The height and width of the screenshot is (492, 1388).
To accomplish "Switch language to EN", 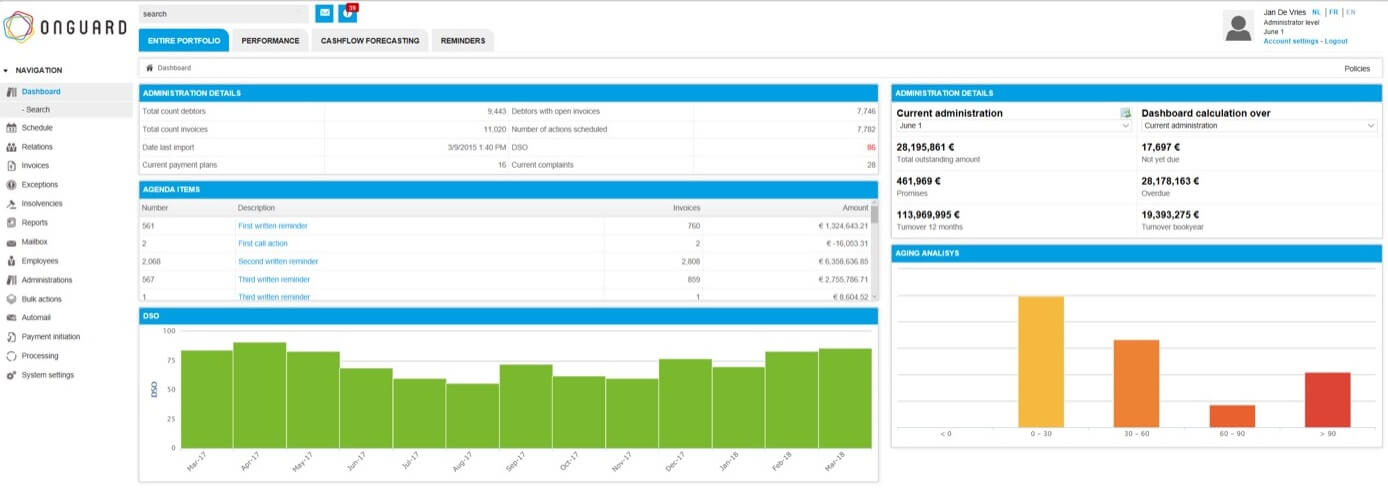I will (x=1350, y=11).
